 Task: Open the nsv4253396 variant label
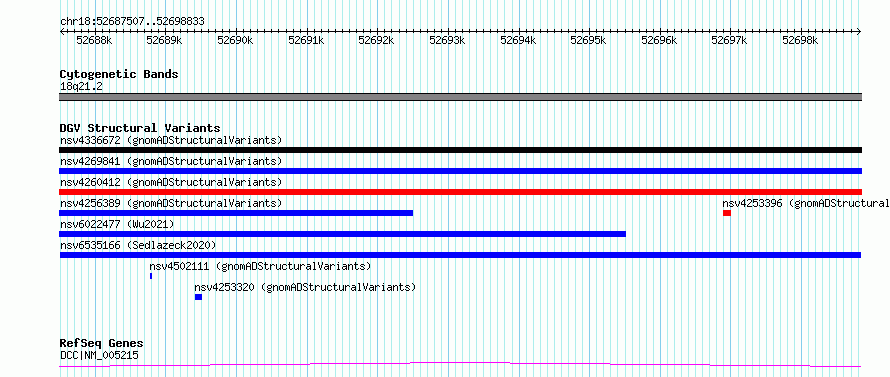[806, 203]
